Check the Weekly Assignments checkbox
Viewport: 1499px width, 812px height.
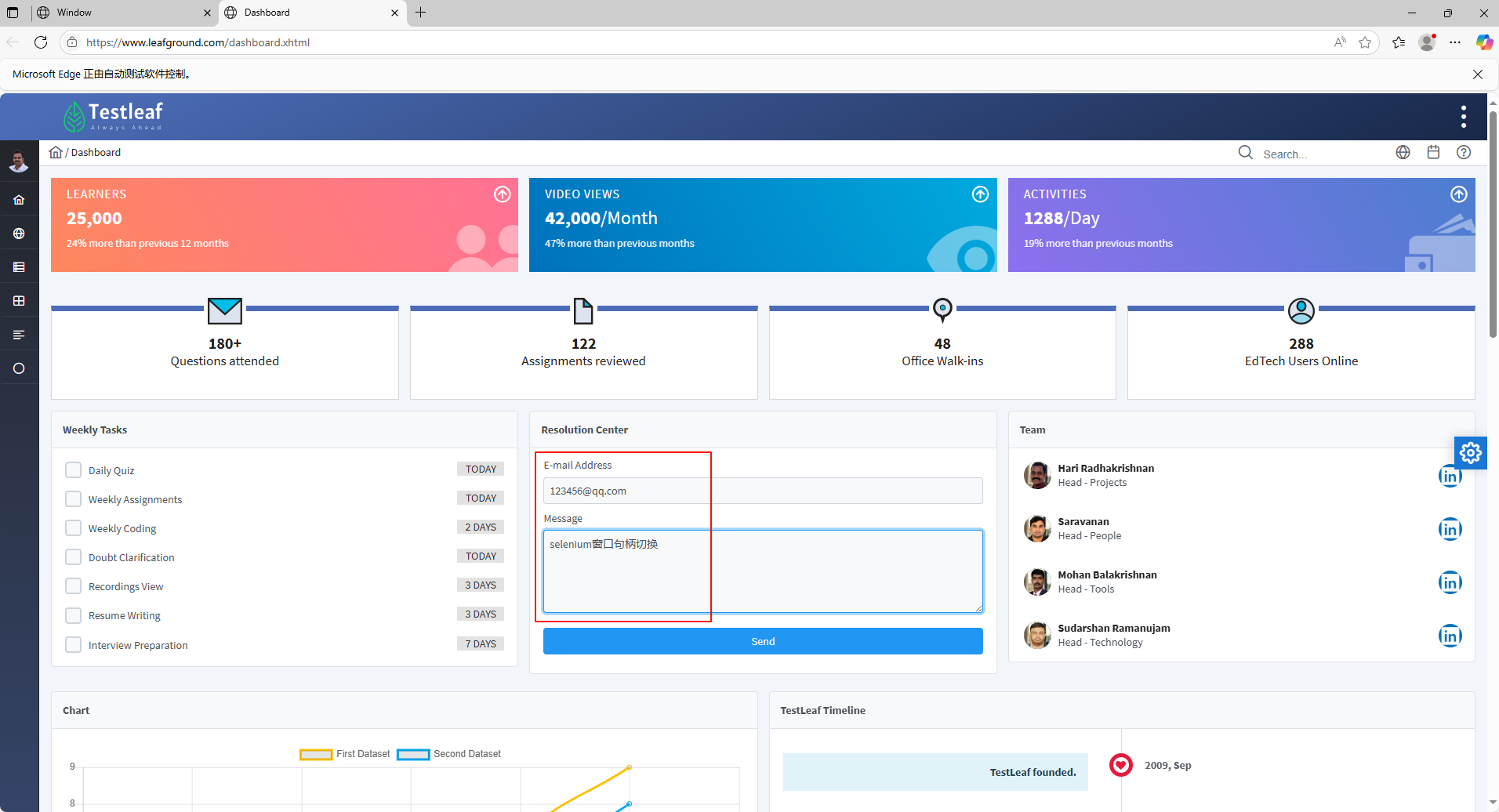click(73, 498)
